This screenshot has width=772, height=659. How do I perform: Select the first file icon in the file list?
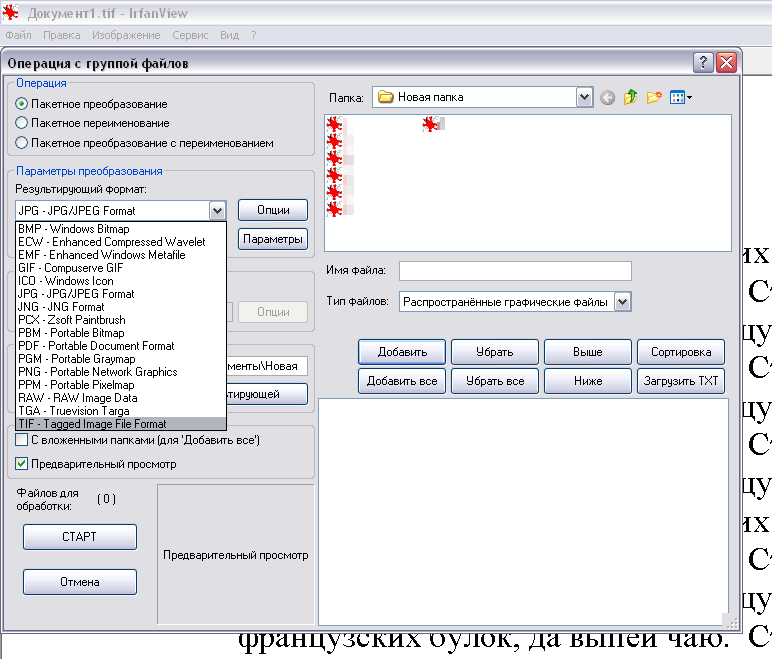pyautogui.click(x=334, y=124)
